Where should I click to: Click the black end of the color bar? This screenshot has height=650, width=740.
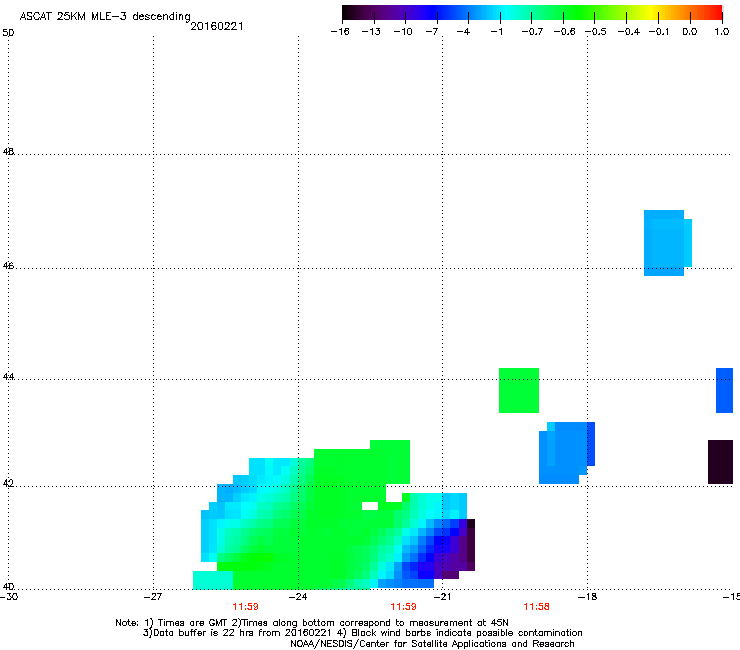pyautogui.click(x=349, y=12)
